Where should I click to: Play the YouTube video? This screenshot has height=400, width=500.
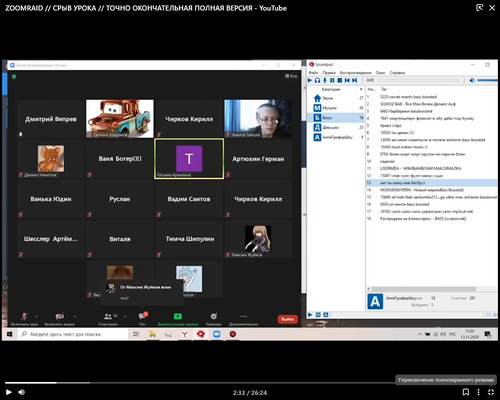tap(9, 392)
